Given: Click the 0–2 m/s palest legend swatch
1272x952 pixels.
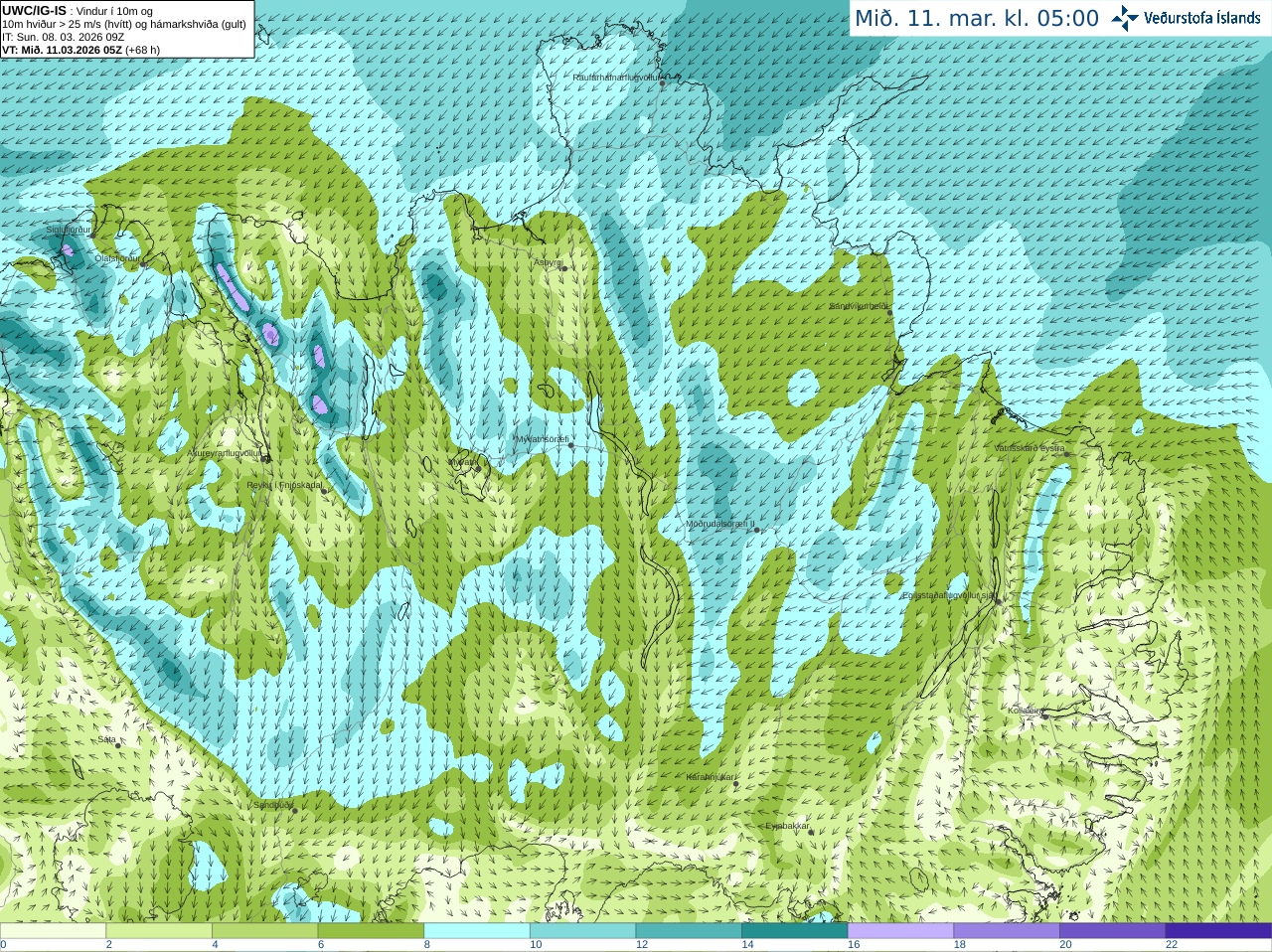Looking at the screenshot, I should (53, 931).
